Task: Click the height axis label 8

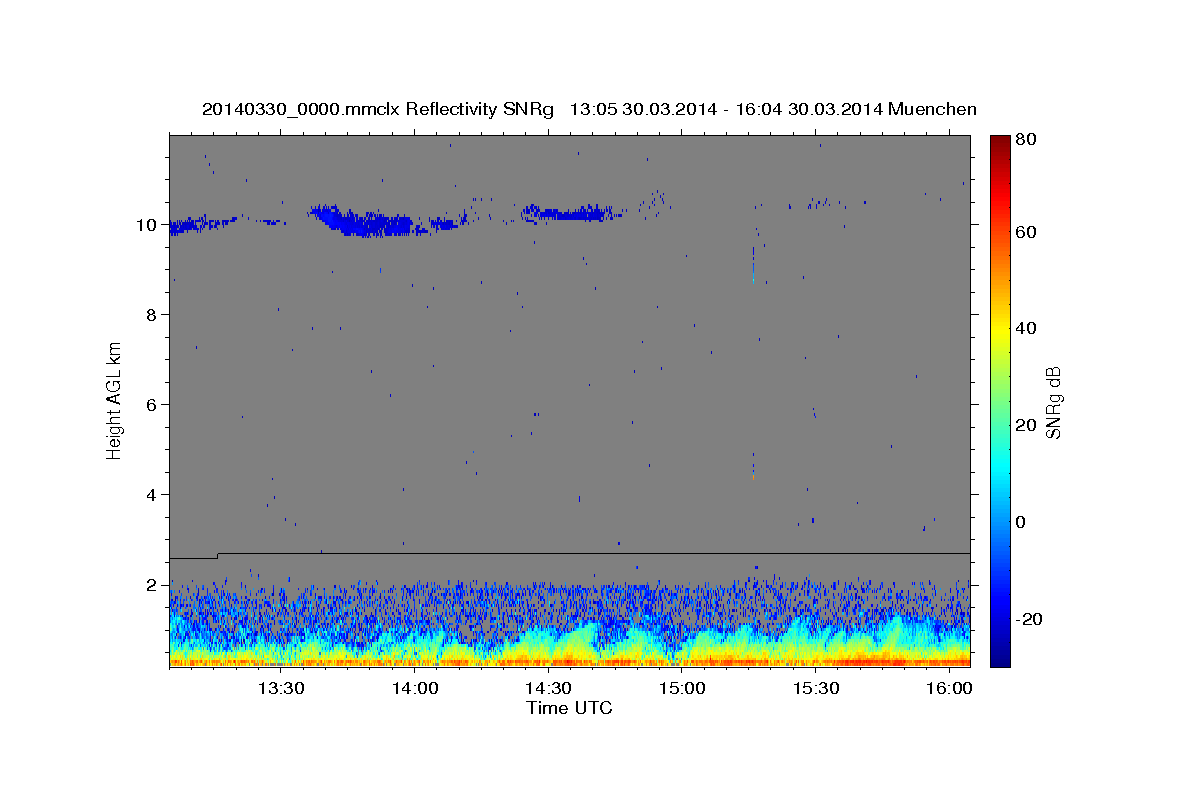Action: (151, 314)
